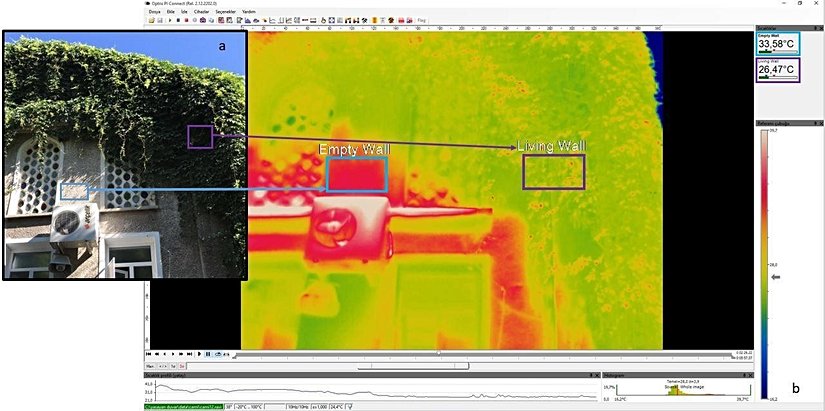Click the save disk icon in toolbar
Image resolution: width=825 pixels, height=411 pixels.
(158, 20)
